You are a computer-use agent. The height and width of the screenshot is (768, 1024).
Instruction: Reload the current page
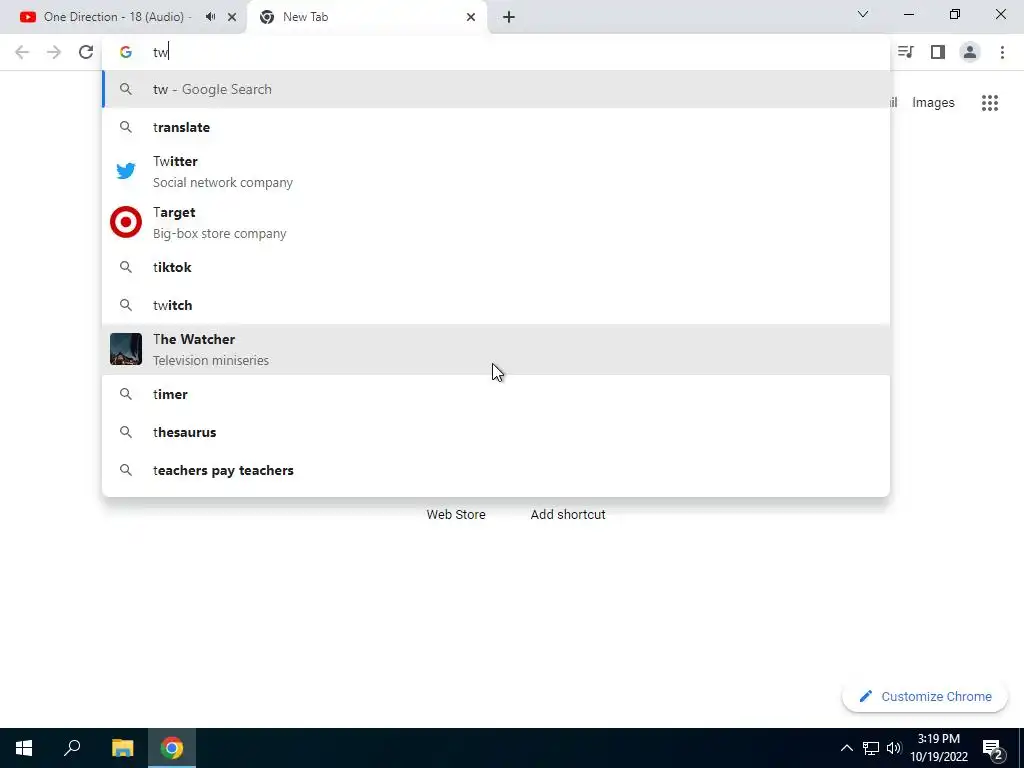[86, 52]
